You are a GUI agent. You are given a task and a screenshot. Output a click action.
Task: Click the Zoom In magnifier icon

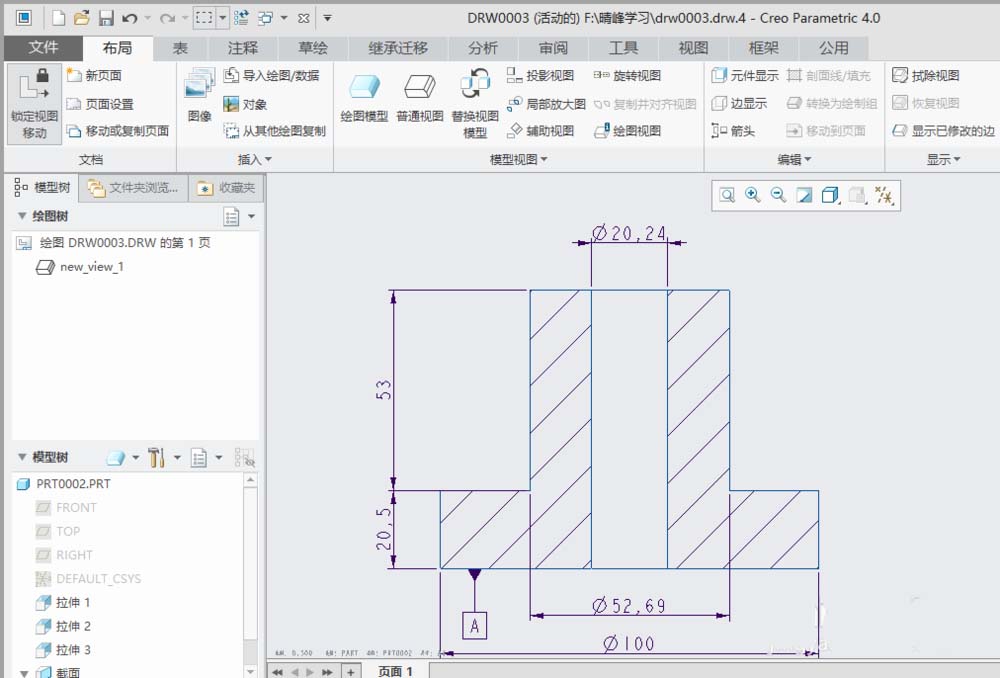tap(753, 195)
